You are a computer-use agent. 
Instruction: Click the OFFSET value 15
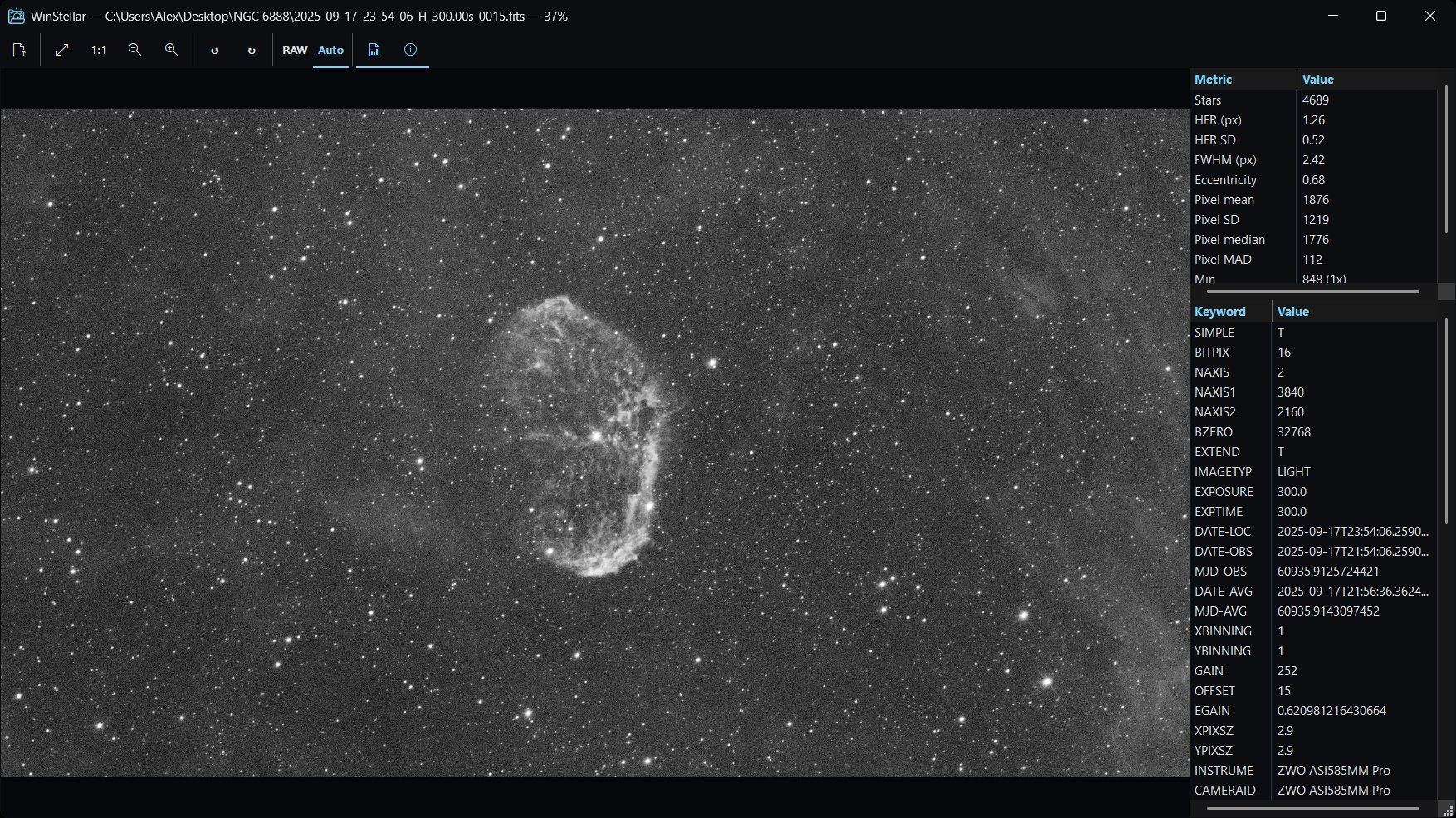click(1284, 690)
